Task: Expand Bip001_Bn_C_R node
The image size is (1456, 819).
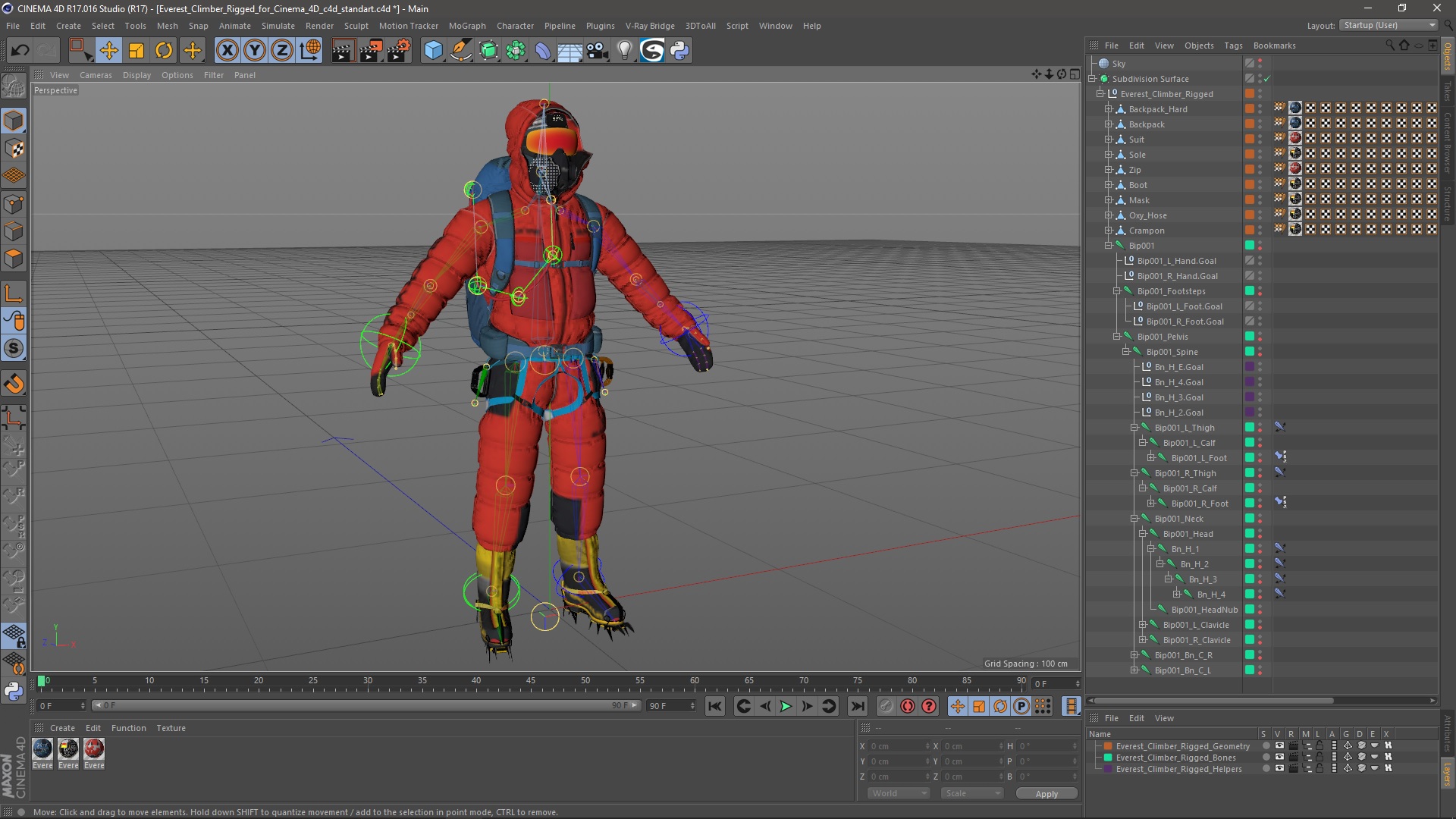Action: [1134, 655]
